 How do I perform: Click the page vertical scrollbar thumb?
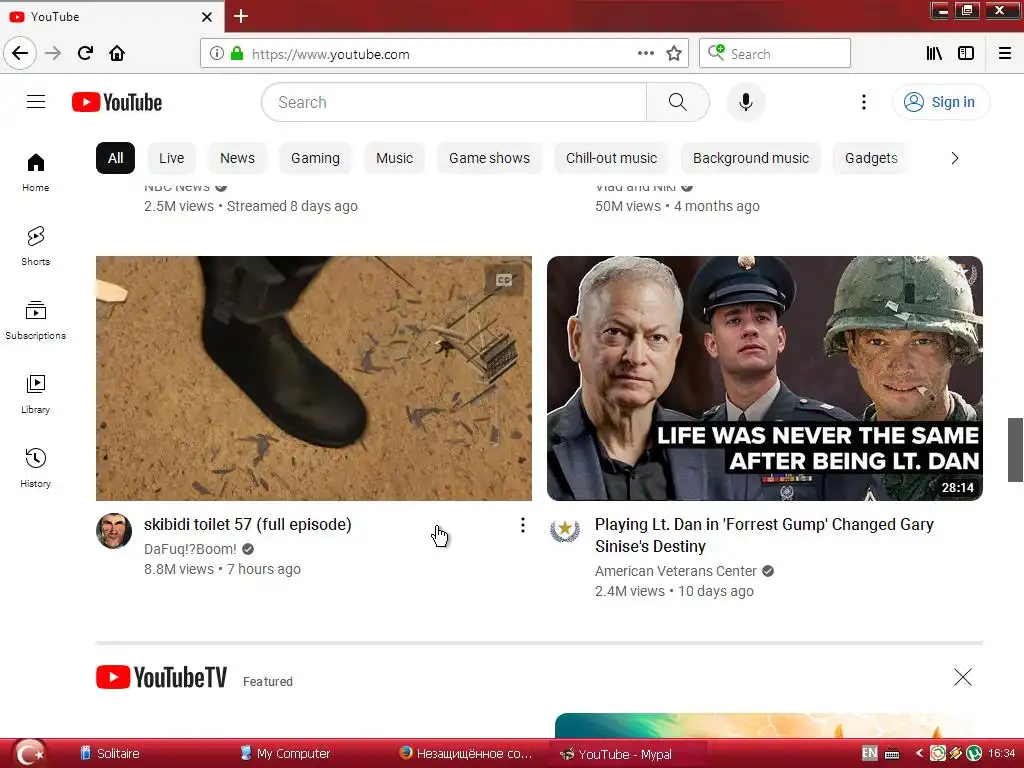1015,449
